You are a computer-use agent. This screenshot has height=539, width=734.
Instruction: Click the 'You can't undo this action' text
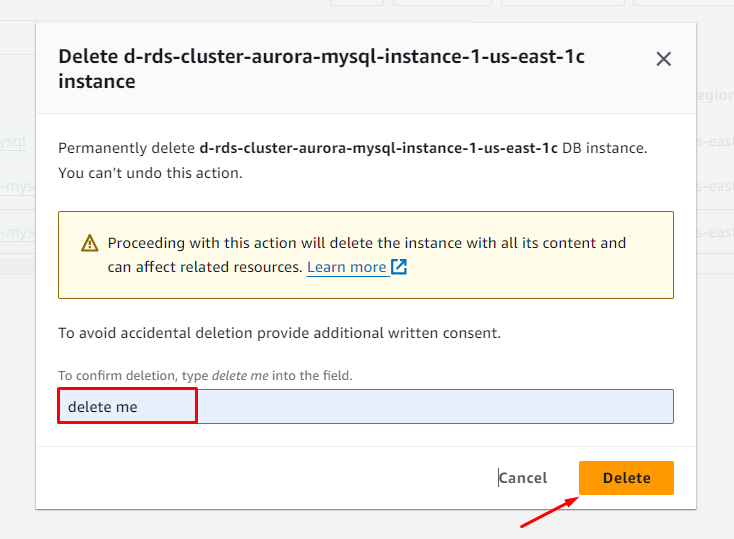tap(150, 173)
